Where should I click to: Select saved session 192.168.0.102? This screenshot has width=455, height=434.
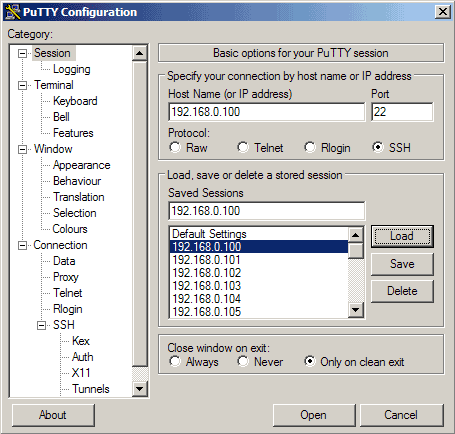(x=259, y=273)
